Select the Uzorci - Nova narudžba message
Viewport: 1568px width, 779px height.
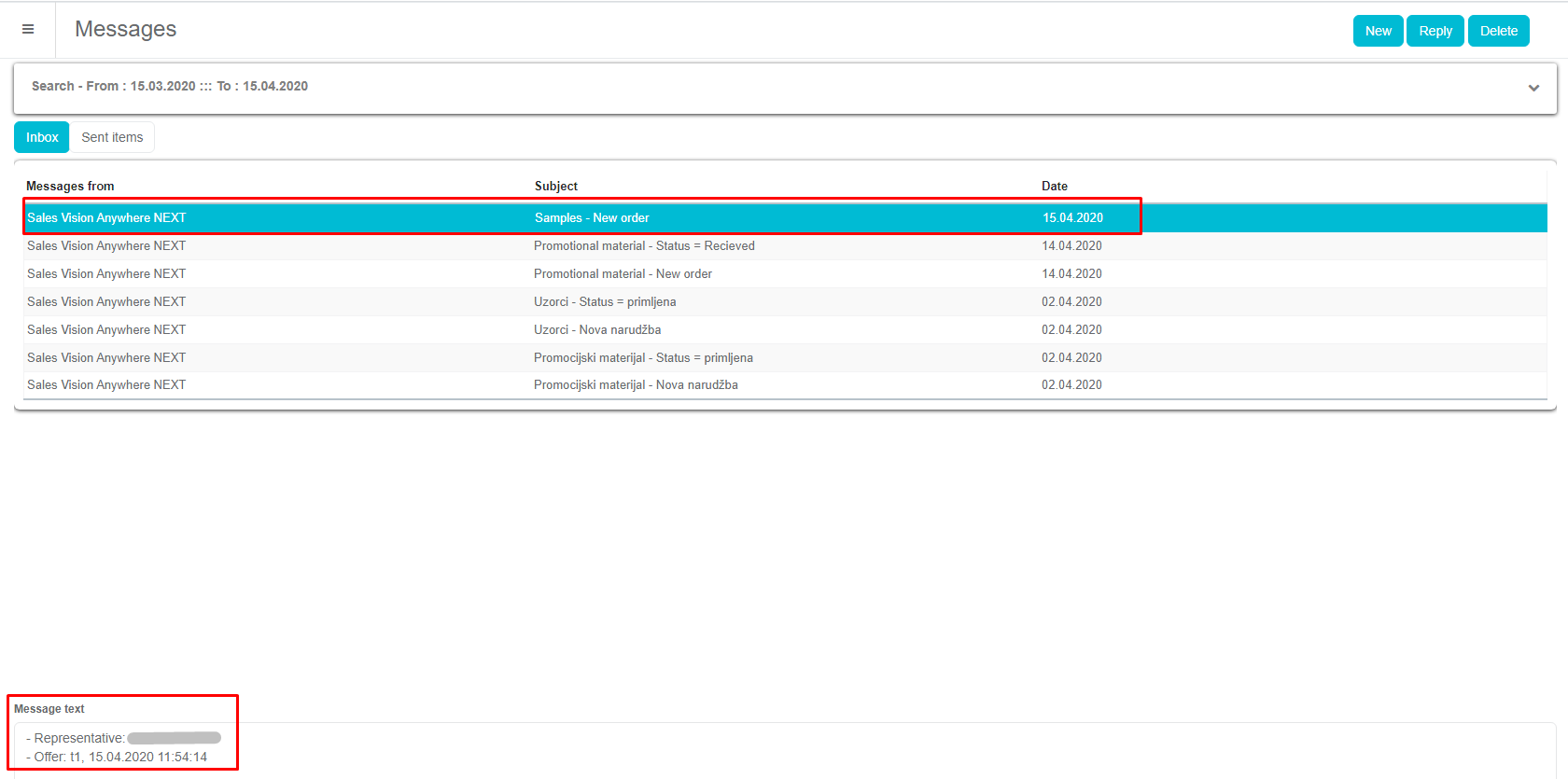pos(597,330)
